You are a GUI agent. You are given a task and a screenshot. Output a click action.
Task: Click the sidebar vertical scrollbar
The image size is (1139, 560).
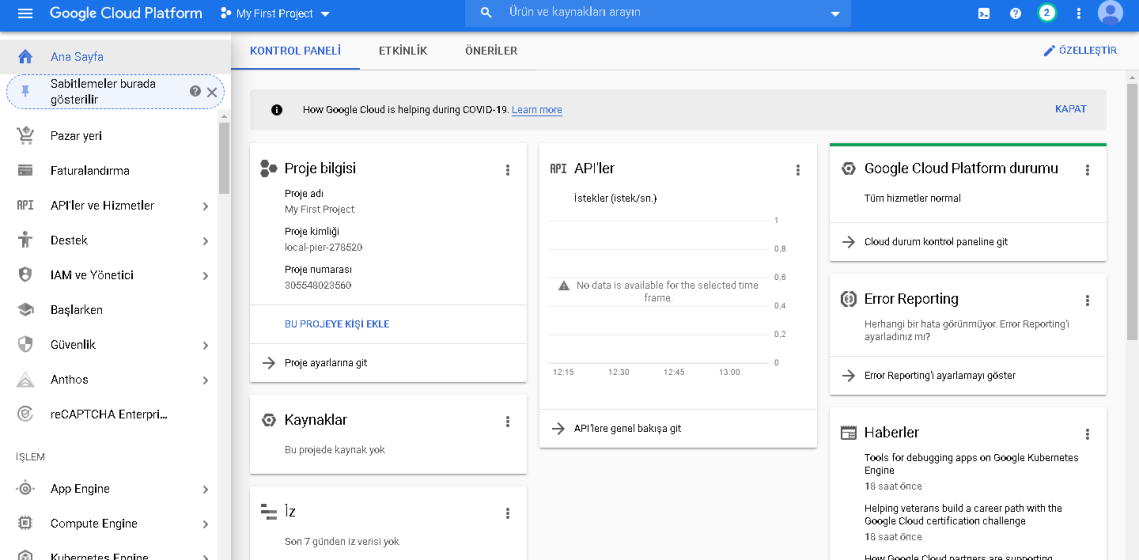(x=224, y=158)
